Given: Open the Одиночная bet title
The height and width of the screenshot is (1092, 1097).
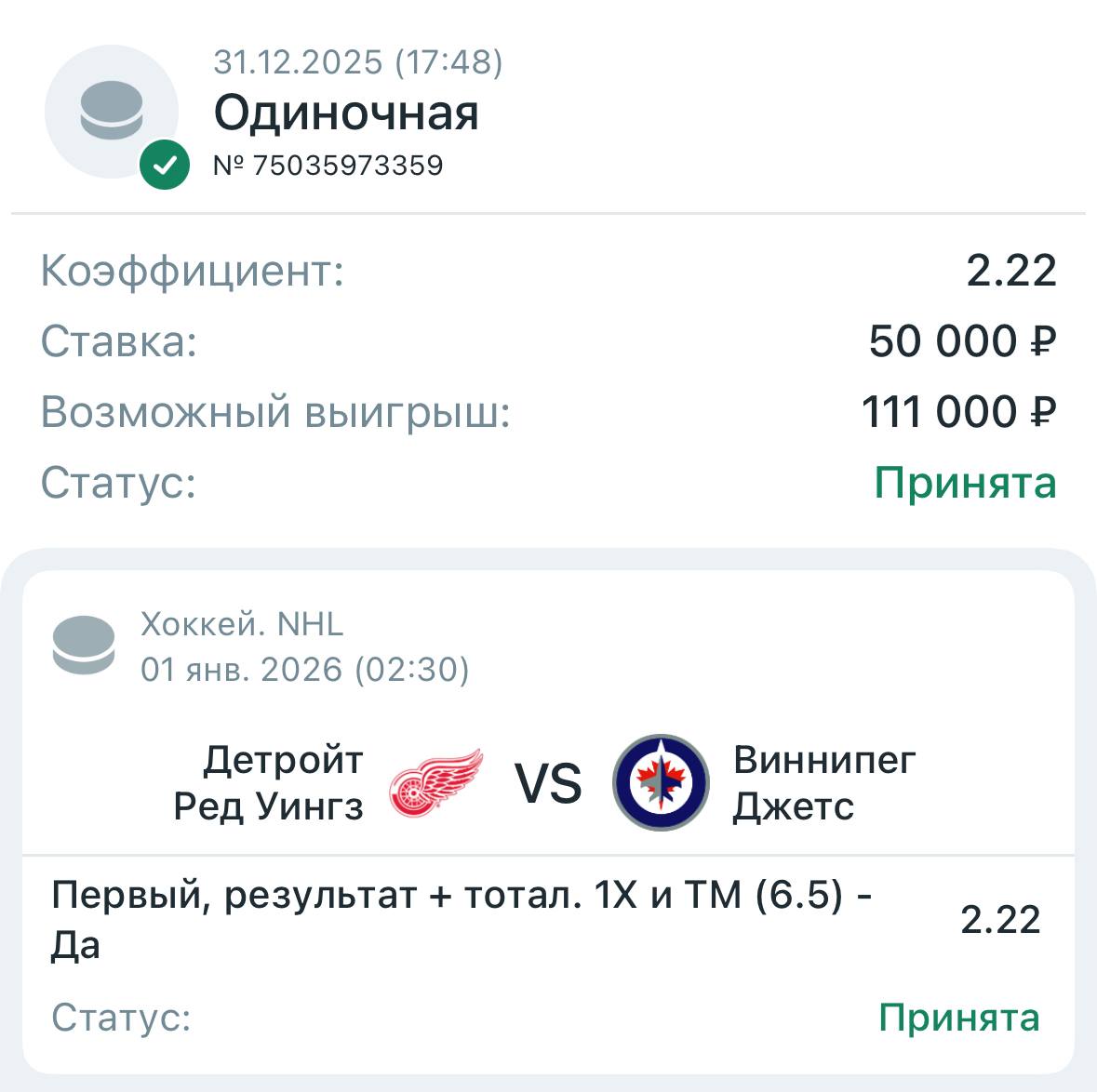Looking at the screenshot, I should (346, 113).
